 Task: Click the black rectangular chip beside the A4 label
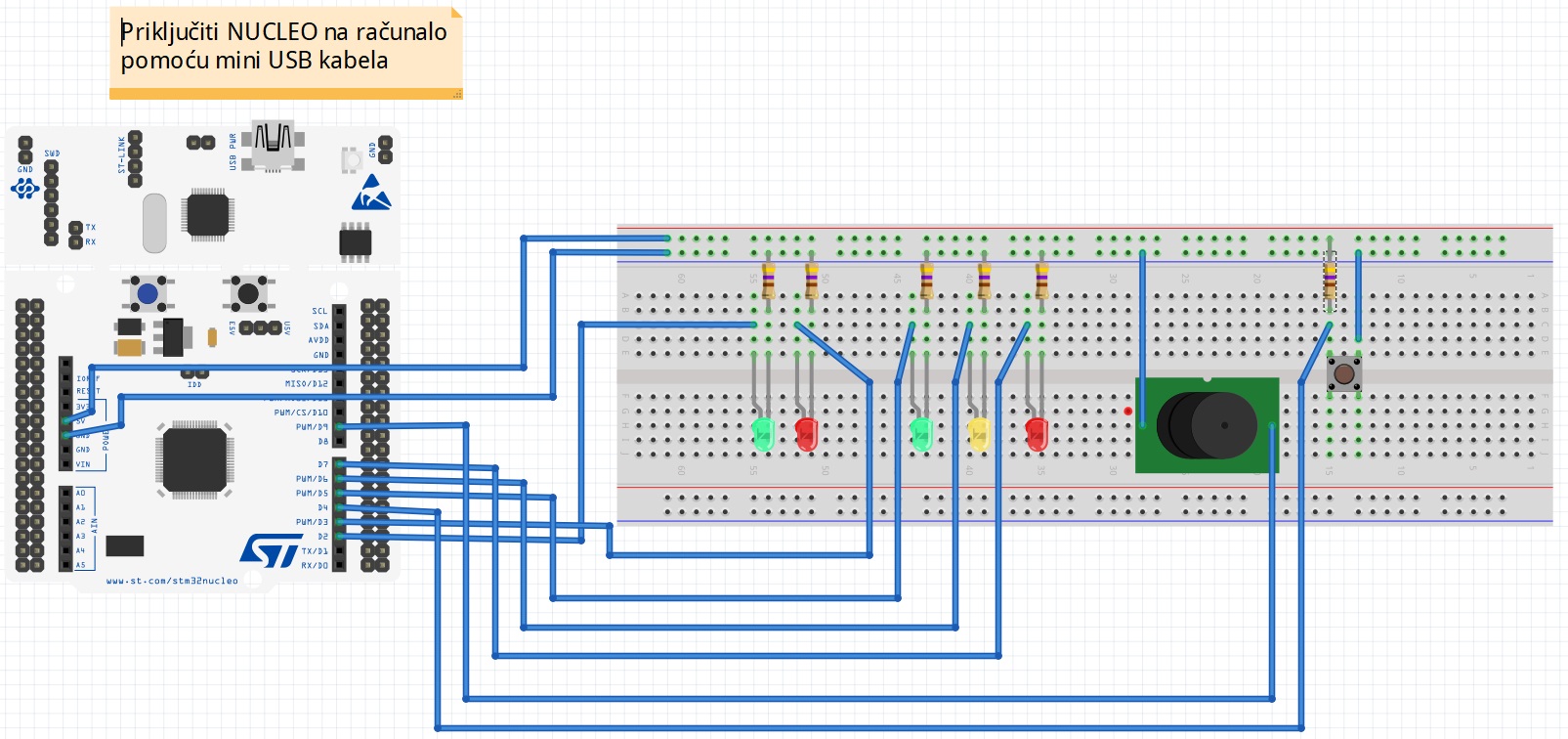[x=125, y=545]
